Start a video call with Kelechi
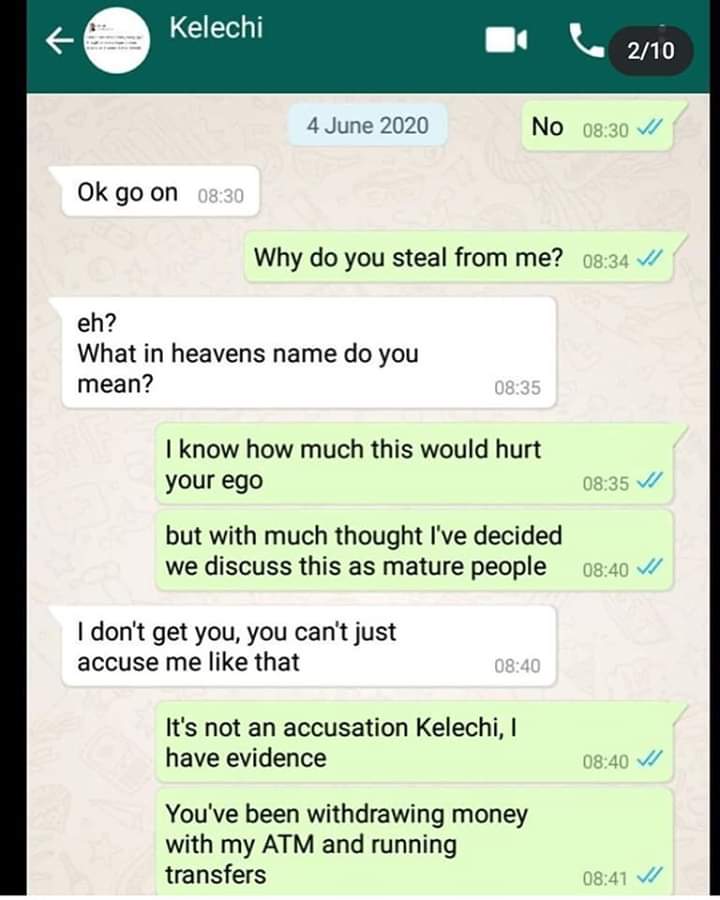This screenshot has width=720, height=900. tap(506, 41)
